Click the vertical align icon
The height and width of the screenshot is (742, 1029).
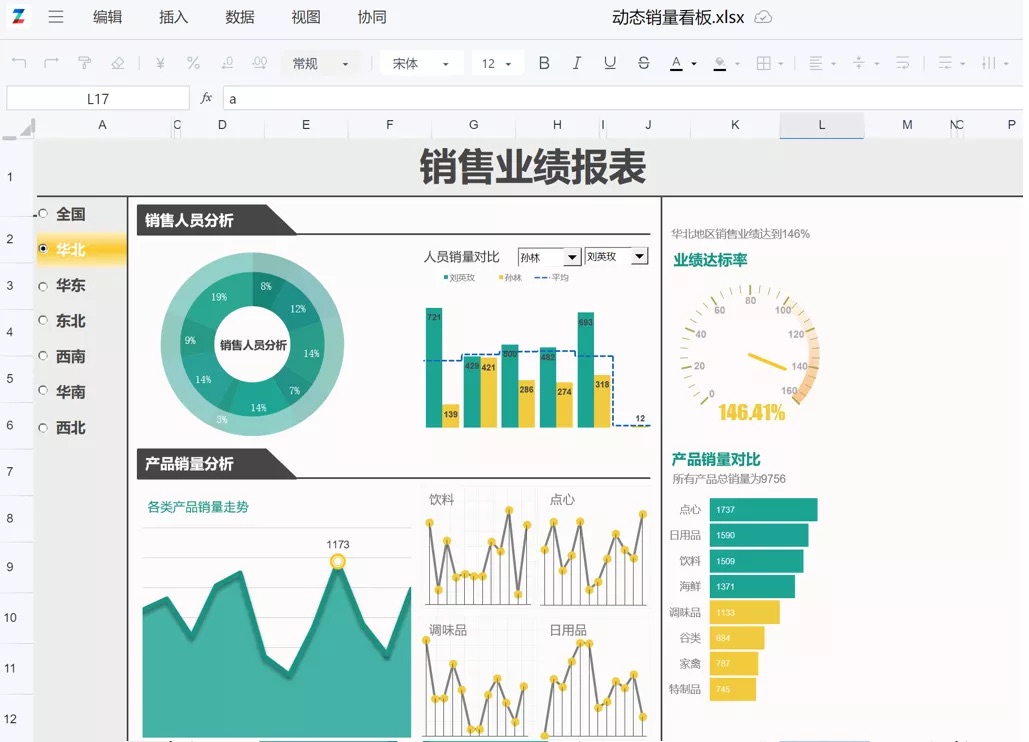pos(858,63)
